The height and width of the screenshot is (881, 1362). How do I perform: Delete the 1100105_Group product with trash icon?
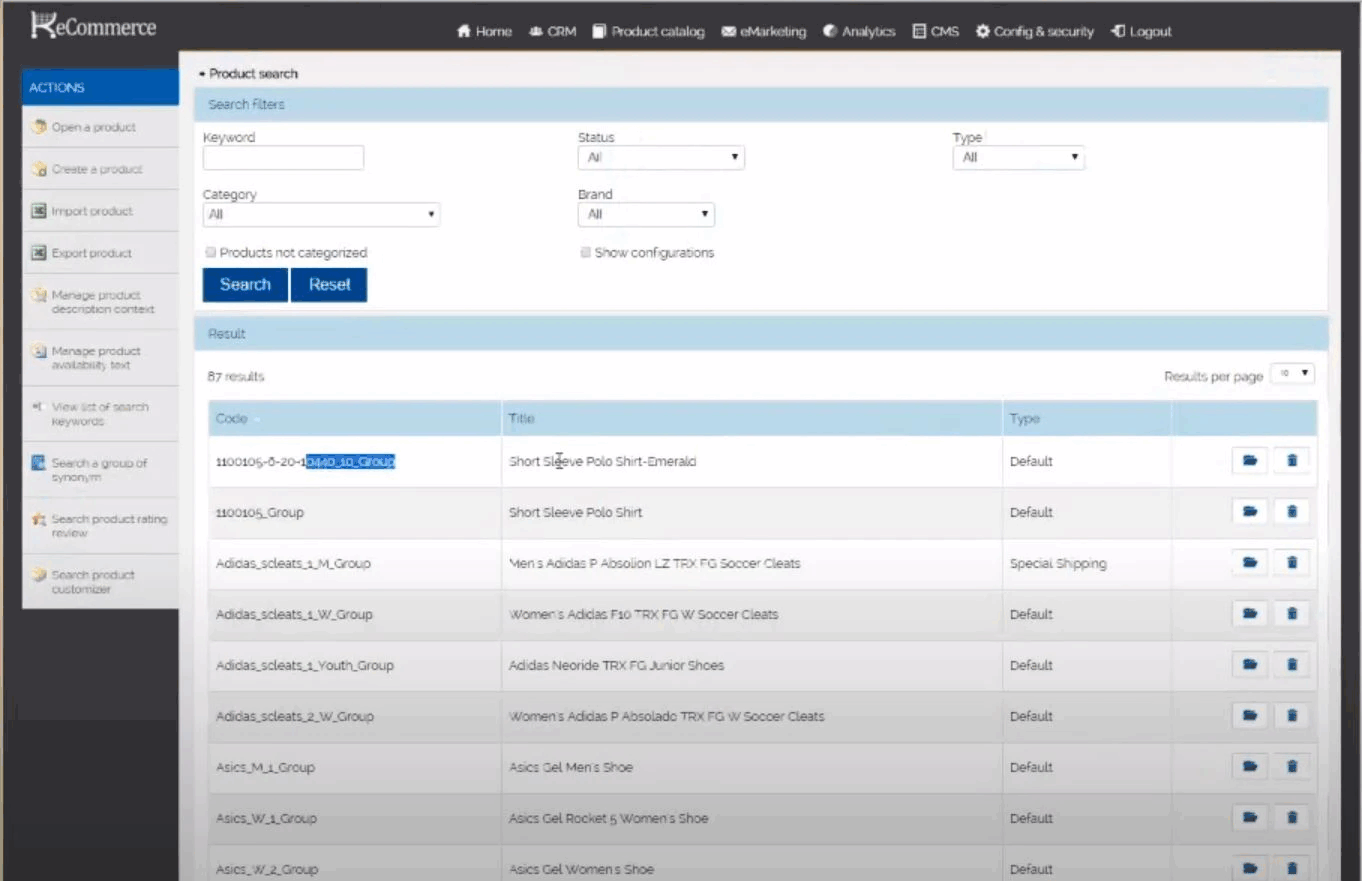1291,511
